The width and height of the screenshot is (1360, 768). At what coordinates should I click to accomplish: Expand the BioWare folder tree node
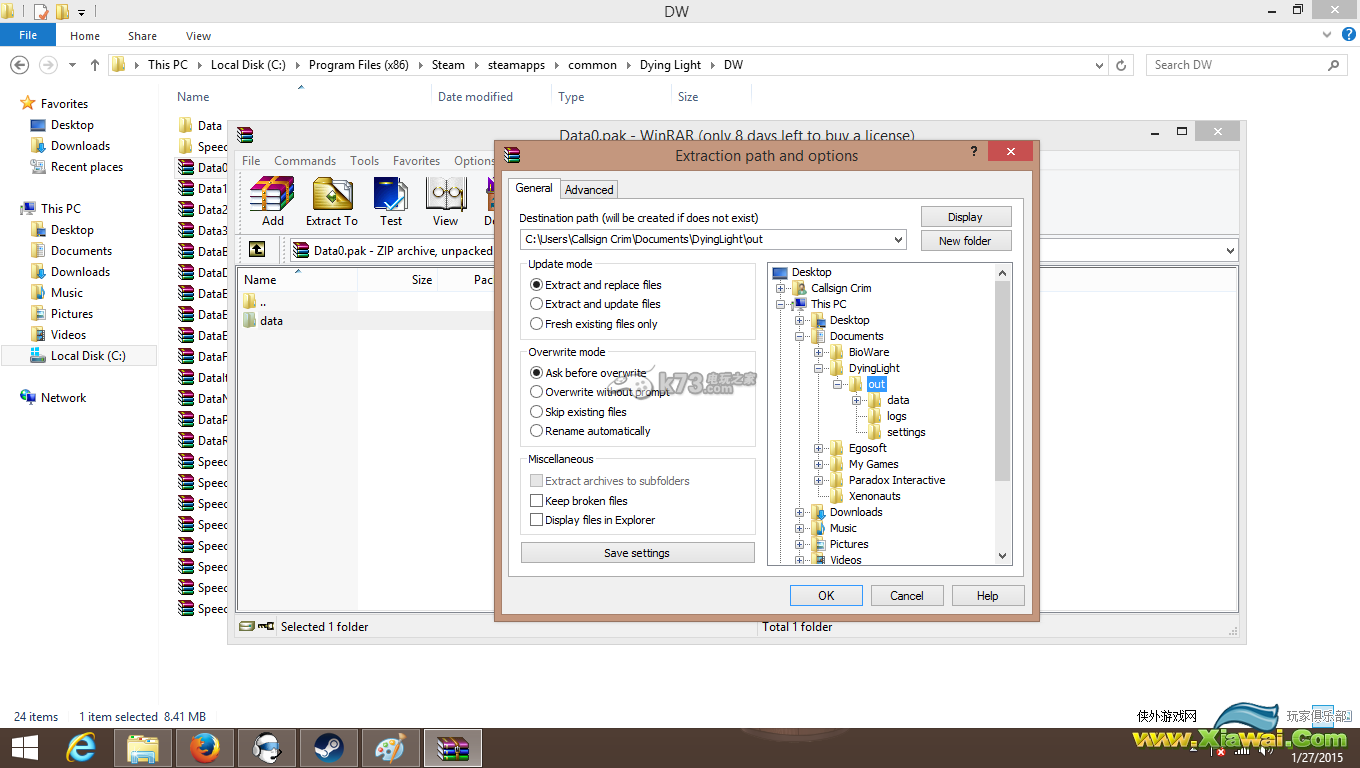coord(819,352)
